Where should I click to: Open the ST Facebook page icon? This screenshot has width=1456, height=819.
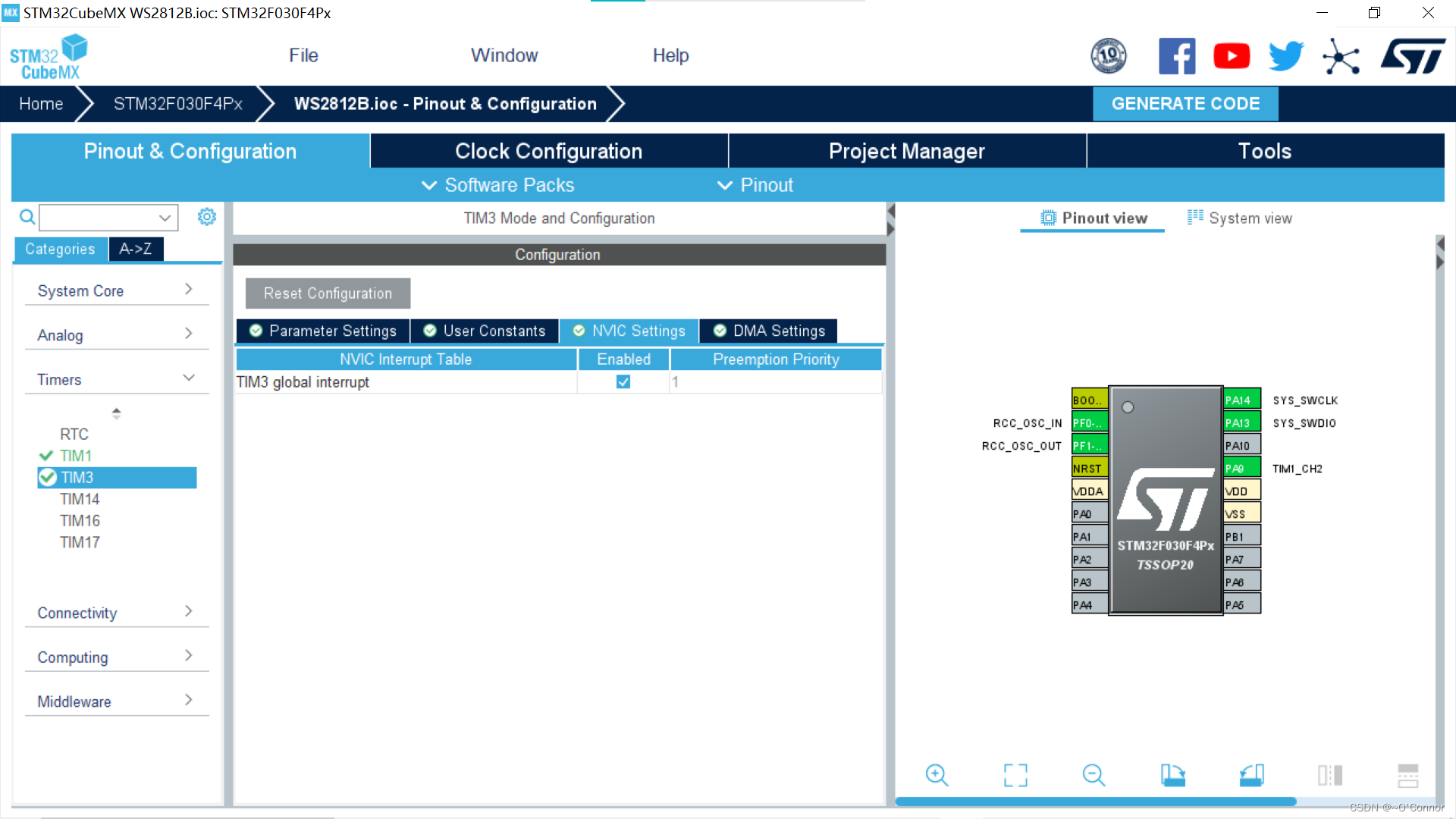(1177, 56)
